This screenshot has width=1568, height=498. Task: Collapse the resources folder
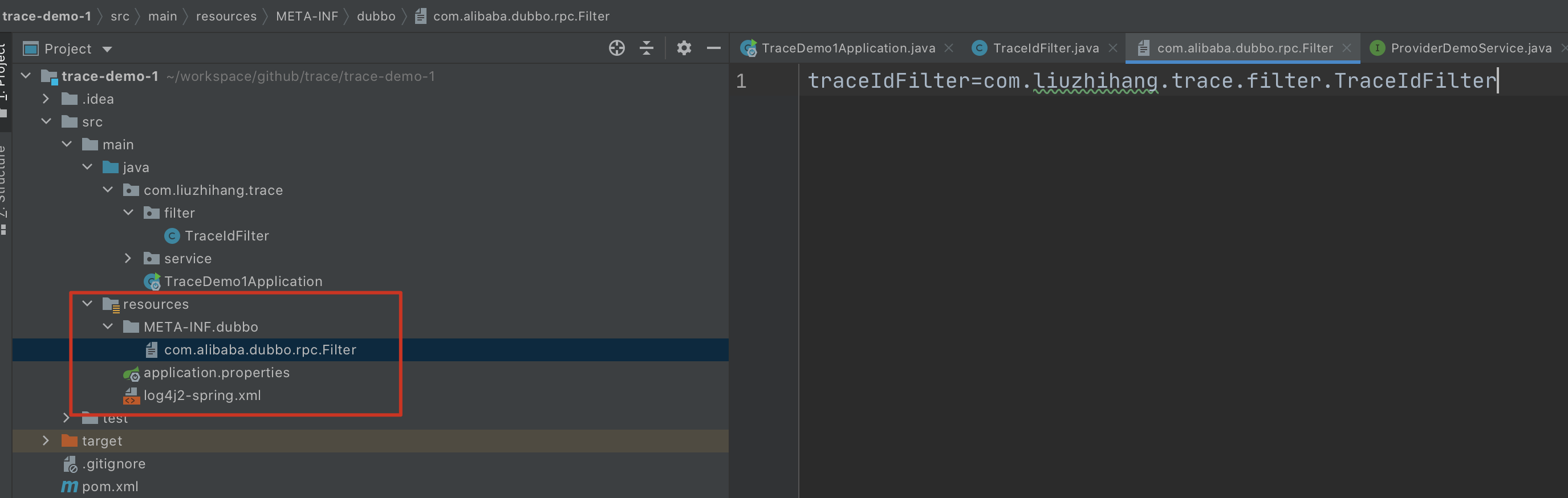point(87,304)
